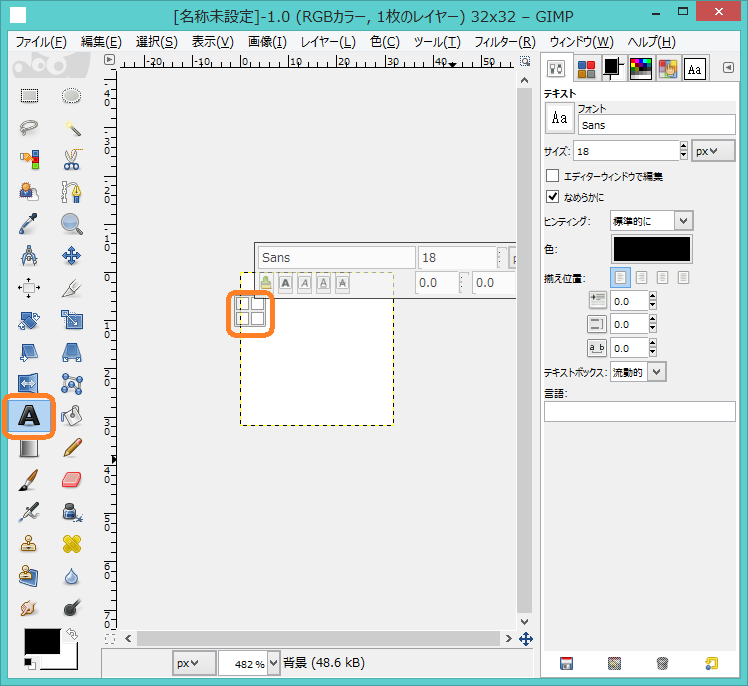Select the Pencil tool
The width and height of the screenshot is (748, 686).
[x=72, y=448]
